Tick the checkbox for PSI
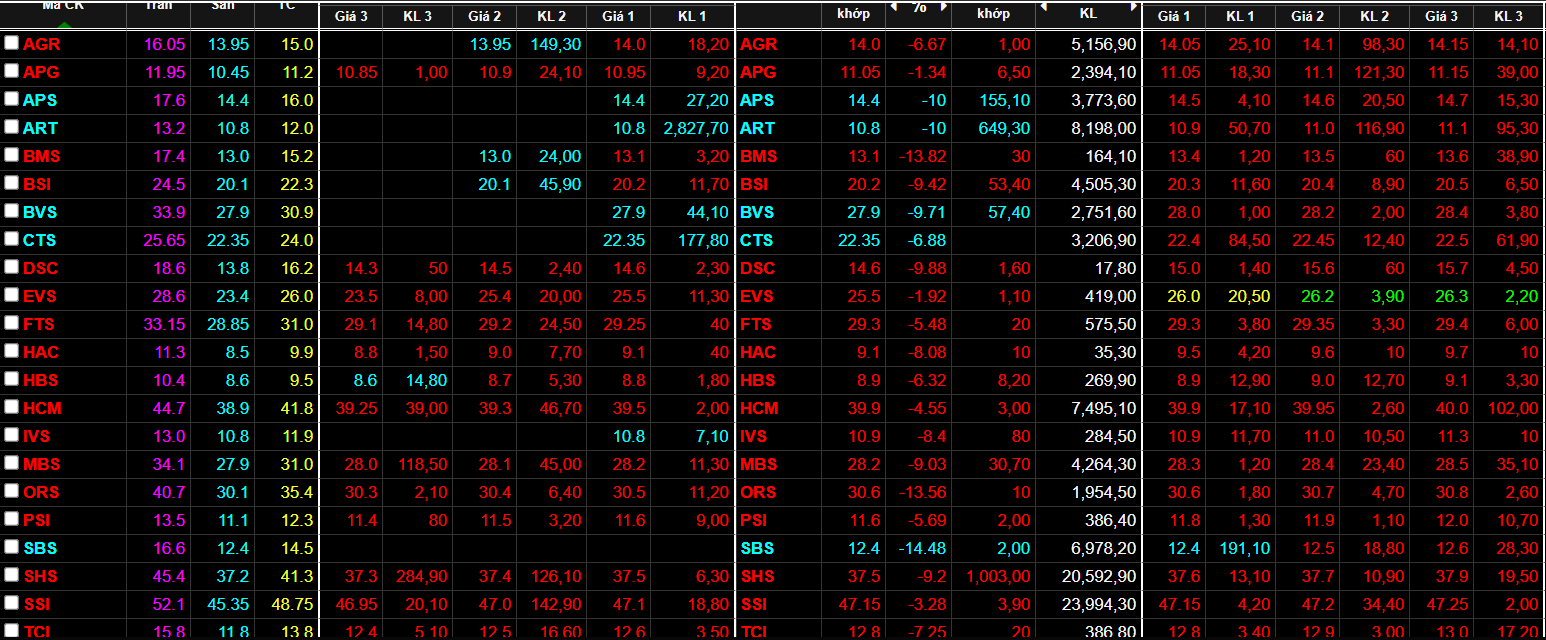The image size is (1546, 640). click(x=11, y=519)
